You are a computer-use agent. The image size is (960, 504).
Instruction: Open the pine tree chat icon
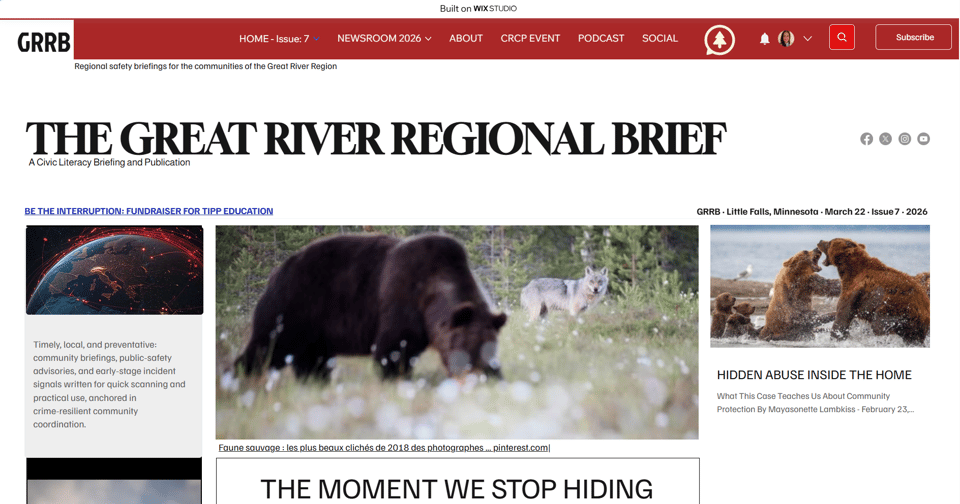(719, 40)
